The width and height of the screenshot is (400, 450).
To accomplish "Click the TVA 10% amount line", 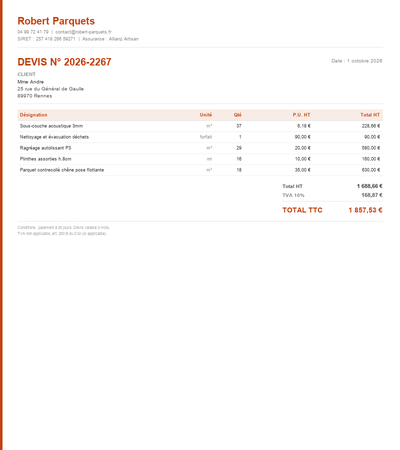I will click(x=332, y=195).
